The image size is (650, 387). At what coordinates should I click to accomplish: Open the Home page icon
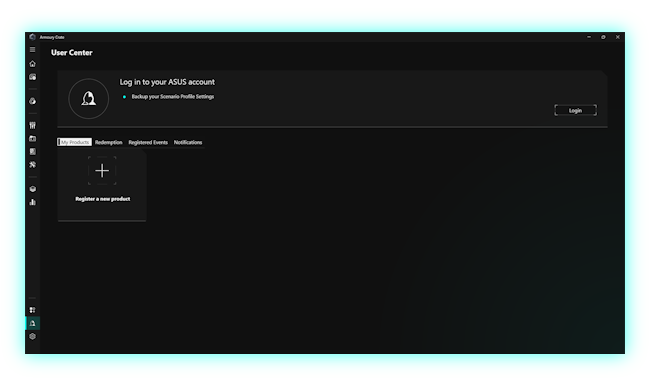(x=32, y=63)
